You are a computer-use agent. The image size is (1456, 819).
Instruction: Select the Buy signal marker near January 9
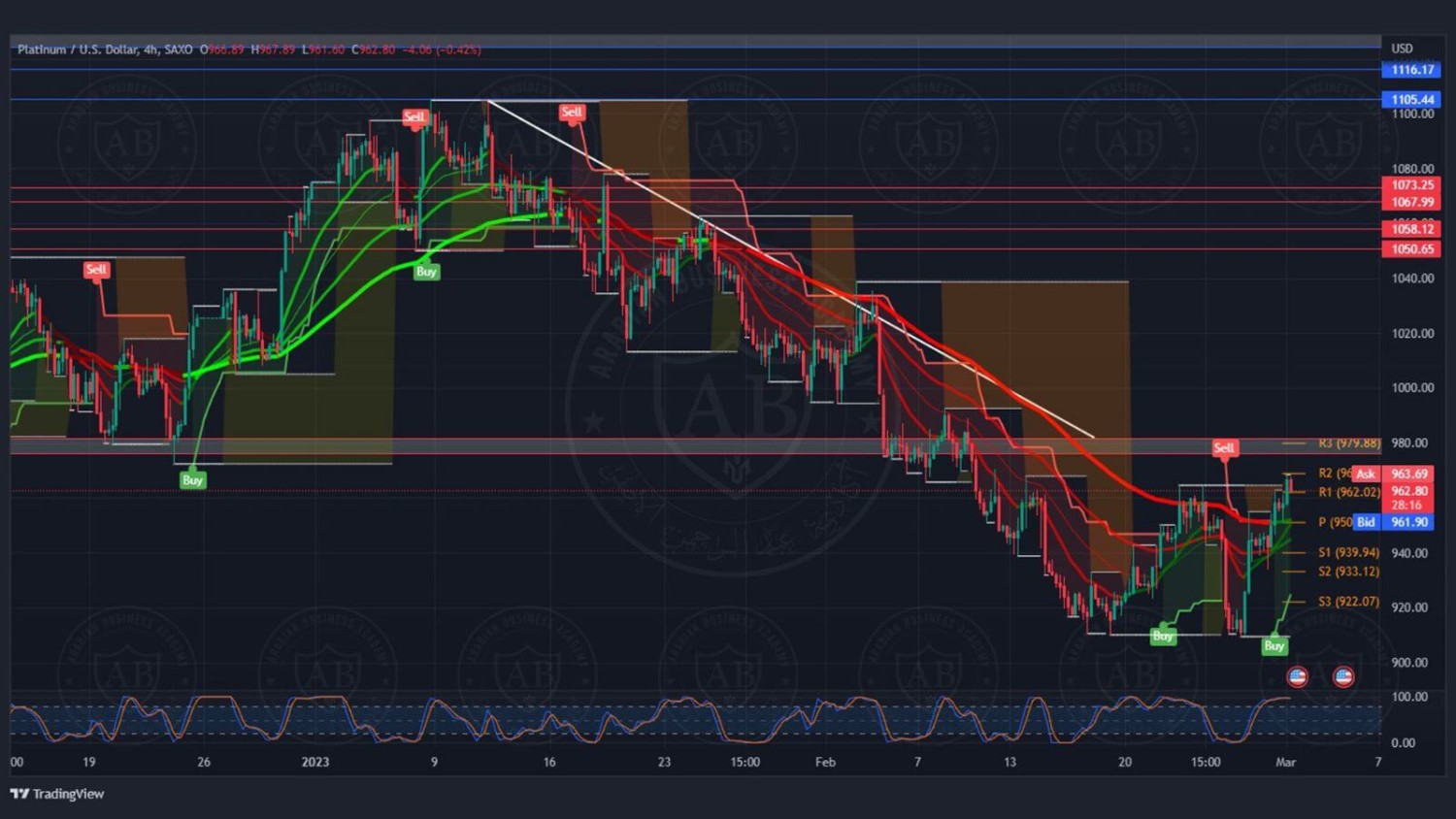coord(426,272)
